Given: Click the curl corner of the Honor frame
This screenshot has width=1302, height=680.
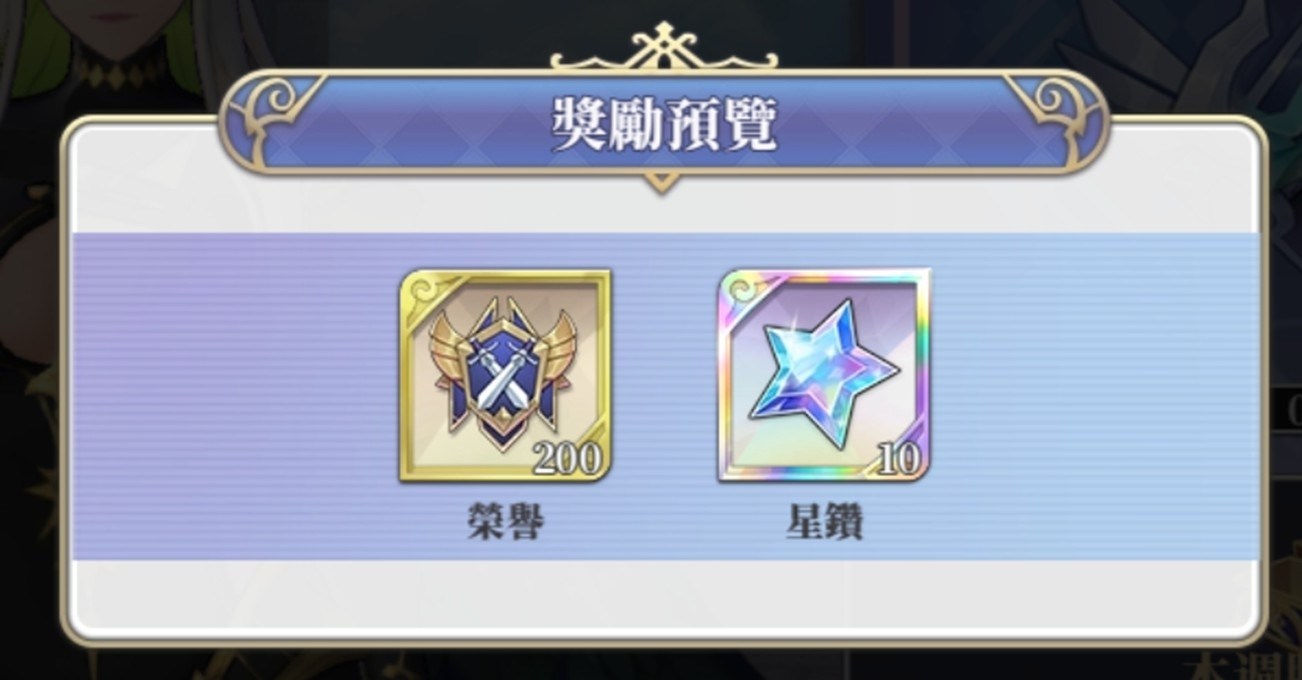Looking at the screenshot, I should coord(424,291).
